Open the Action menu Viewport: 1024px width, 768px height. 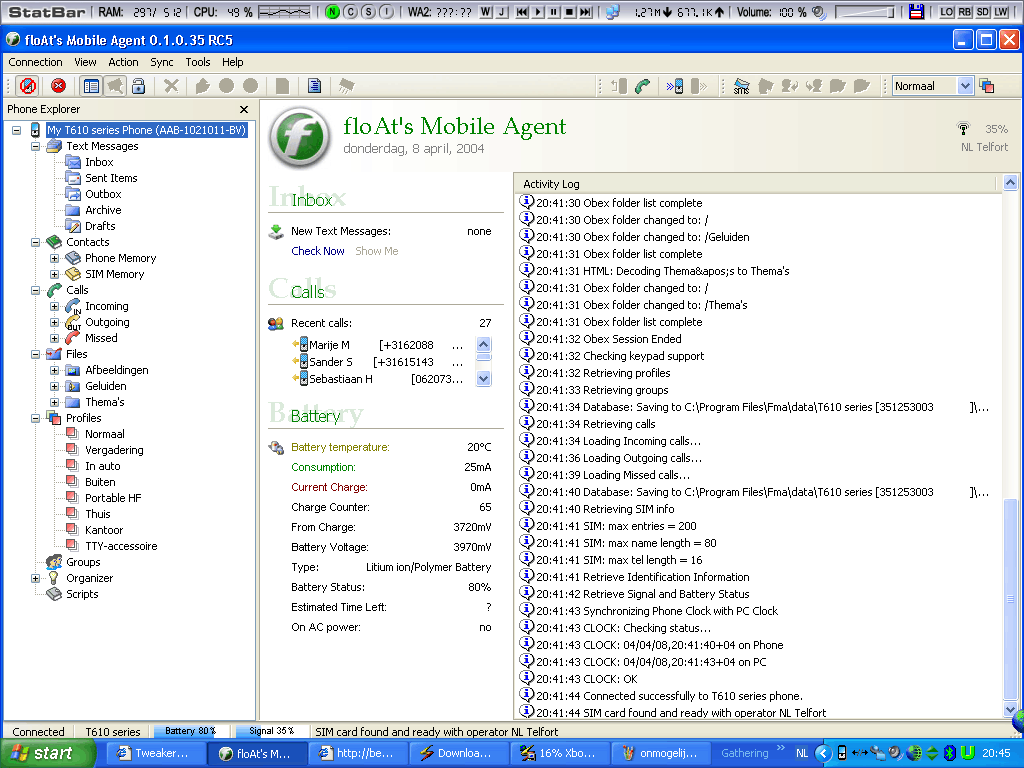(123, 62)
